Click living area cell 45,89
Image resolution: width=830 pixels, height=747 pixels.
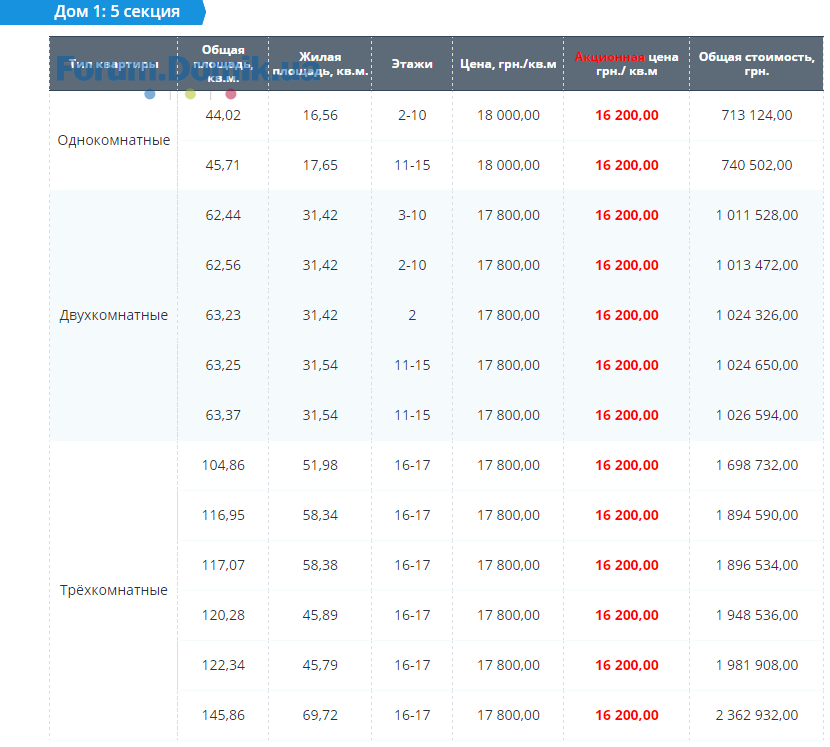[320, 615]
